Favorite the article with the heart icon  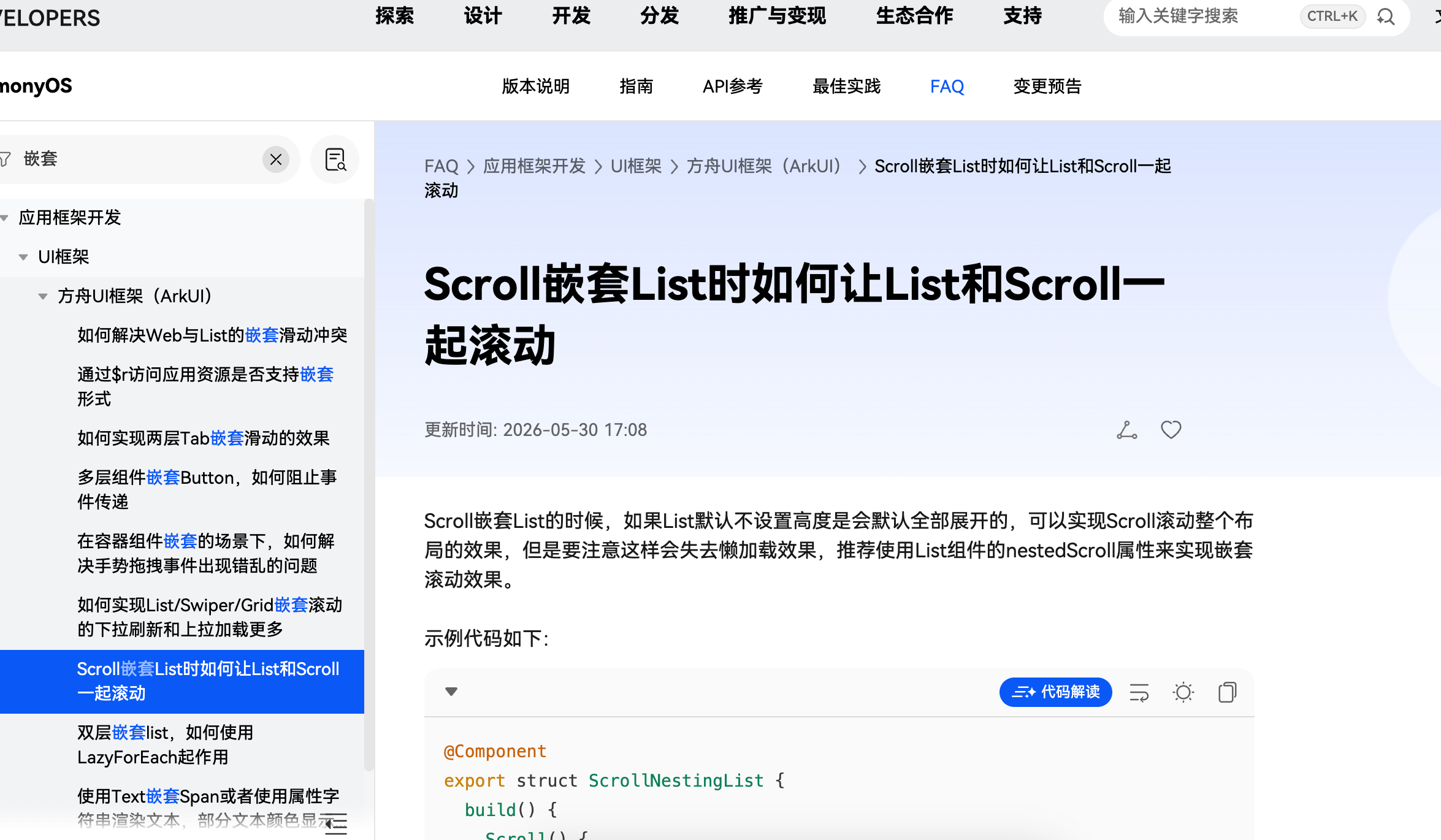pyautogui.click(x=1171, y=430)
